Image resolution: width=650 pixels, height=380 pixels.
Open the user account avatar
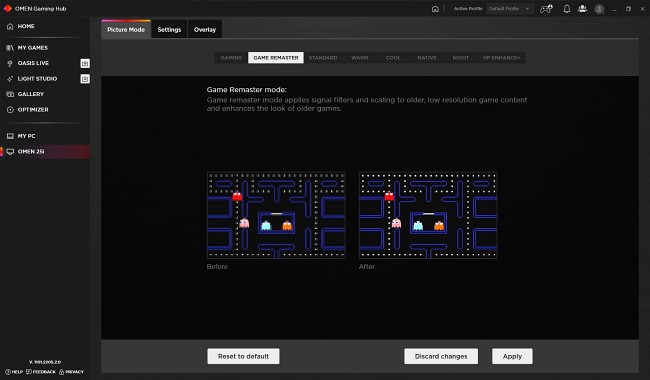[x=599, y=9]
